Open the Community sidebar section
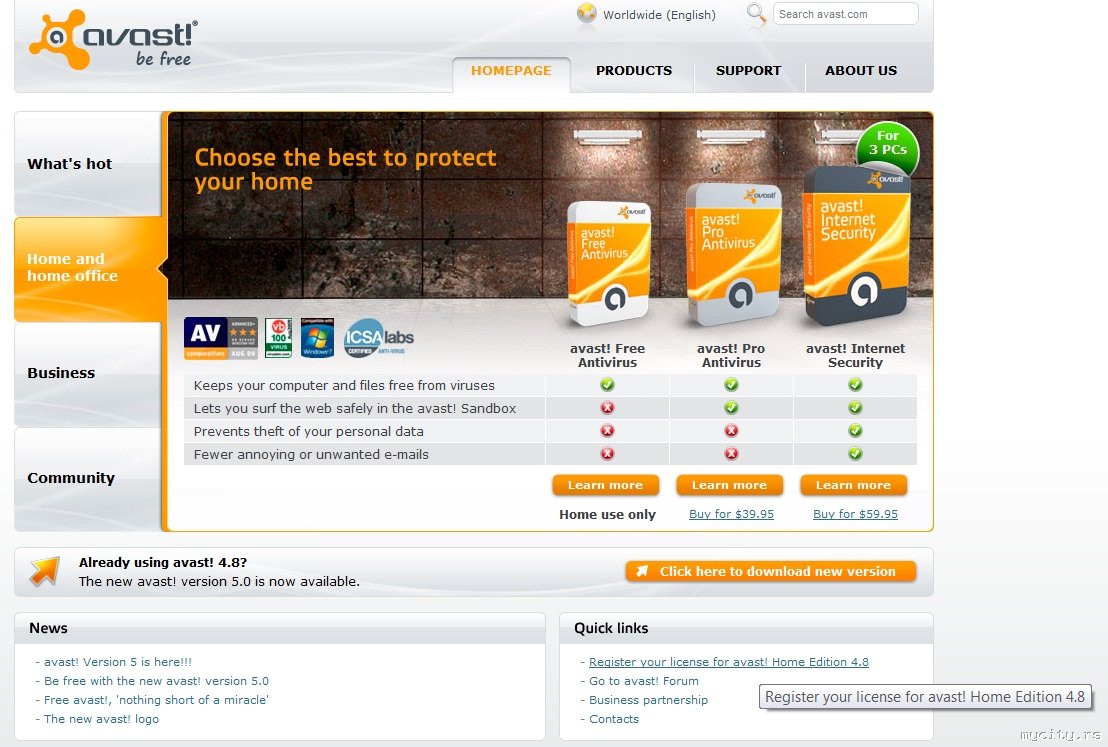1108x747 pixels. (88, 479)
